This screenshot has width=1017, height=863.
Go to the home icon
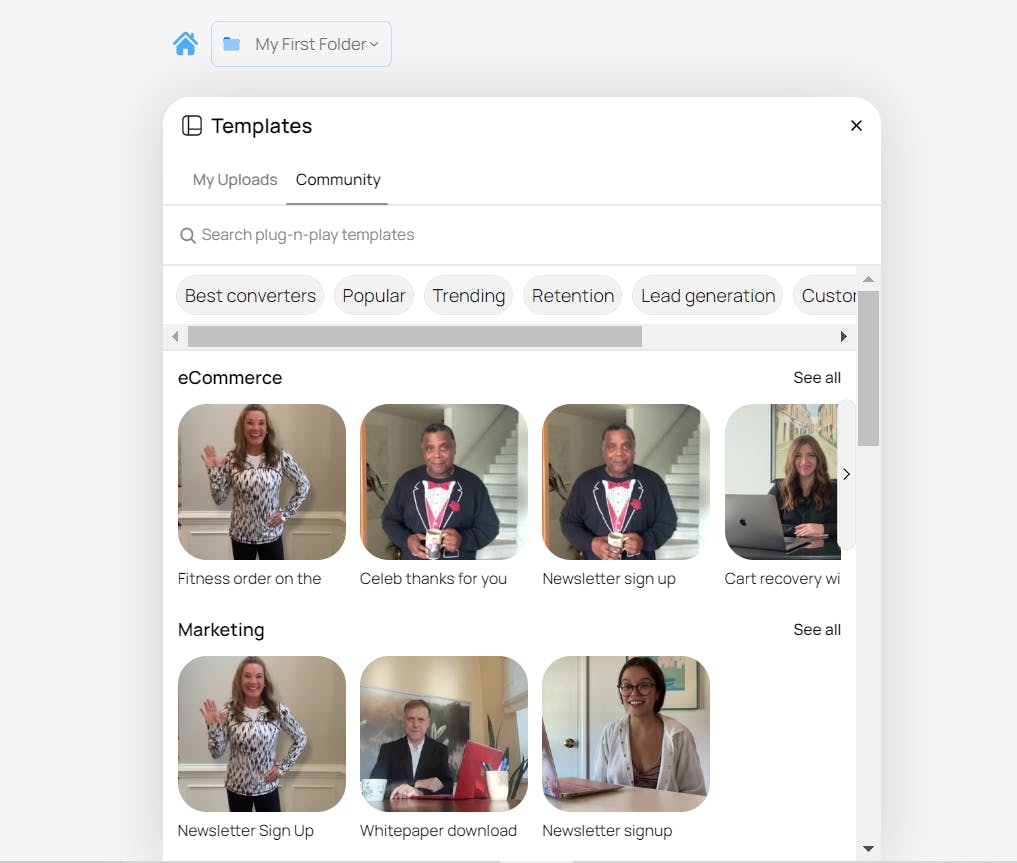(185, 44)
